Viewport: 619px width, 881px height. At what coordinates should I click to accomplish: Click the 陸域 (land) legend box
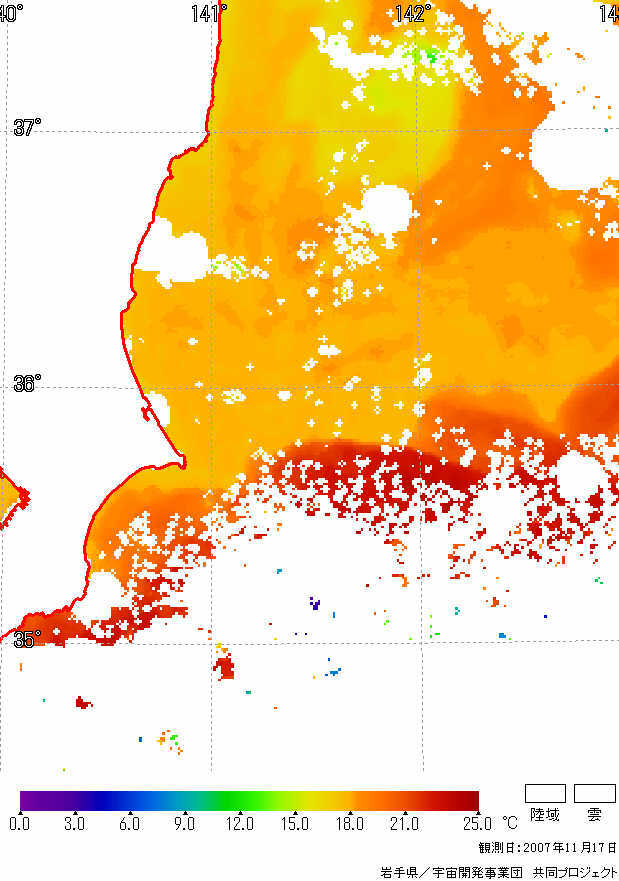[x=545, y=793]
